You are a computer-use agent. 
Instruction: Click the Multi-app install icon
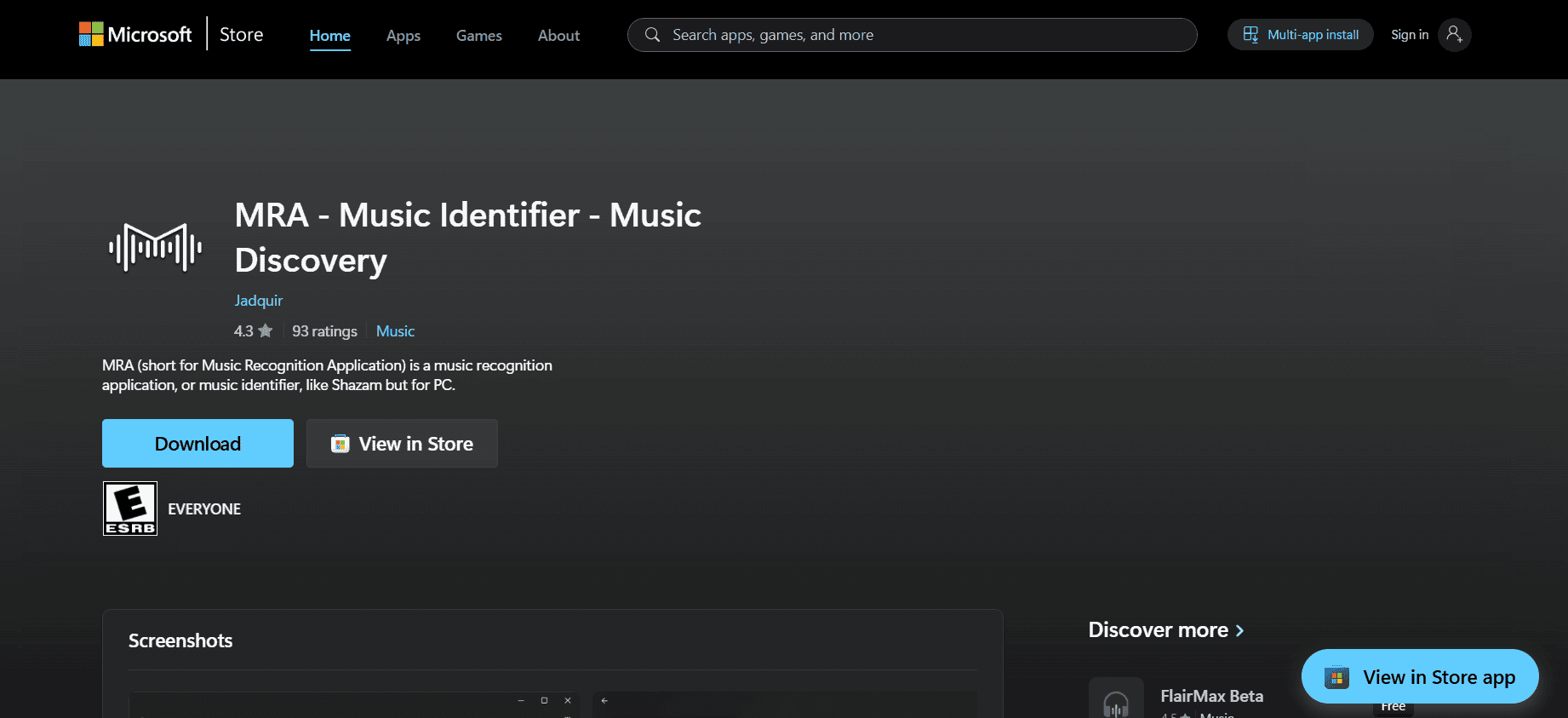(1250, 35)
